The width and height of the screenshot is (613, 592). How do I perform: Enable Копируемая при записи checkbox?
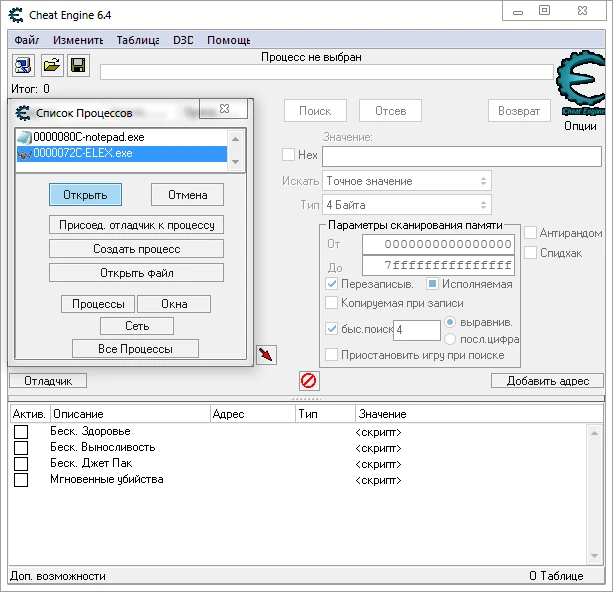click(x=332, y=303)
